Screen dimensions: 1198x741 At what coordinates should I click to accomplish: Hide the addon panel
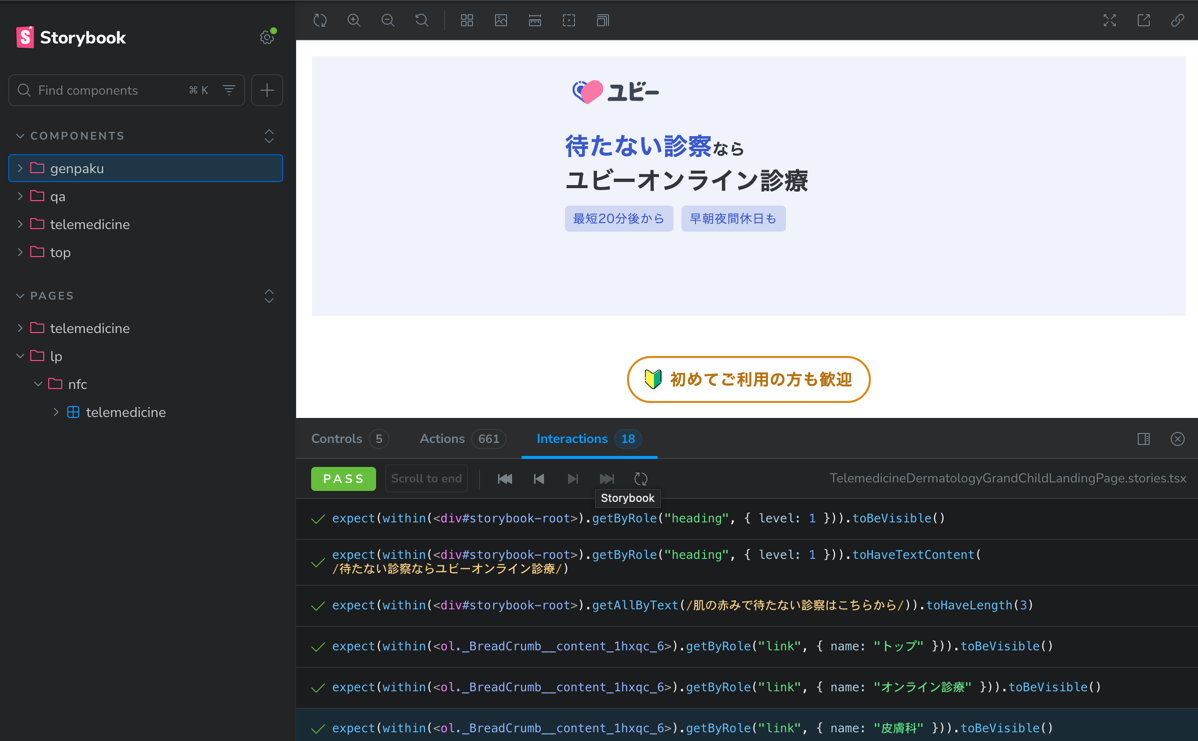[1177, 438]
